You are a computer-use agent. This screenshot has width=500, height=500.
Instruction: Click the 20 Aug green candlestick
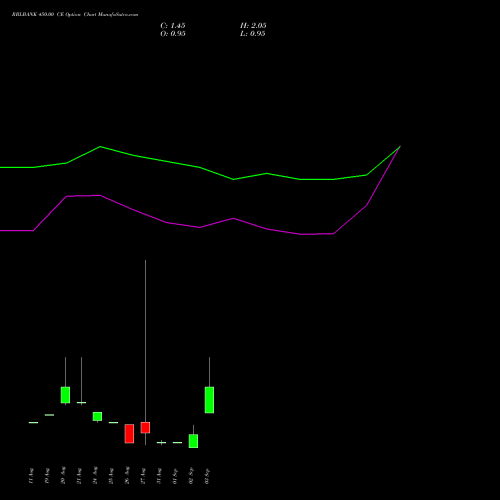tap(65, 395)
